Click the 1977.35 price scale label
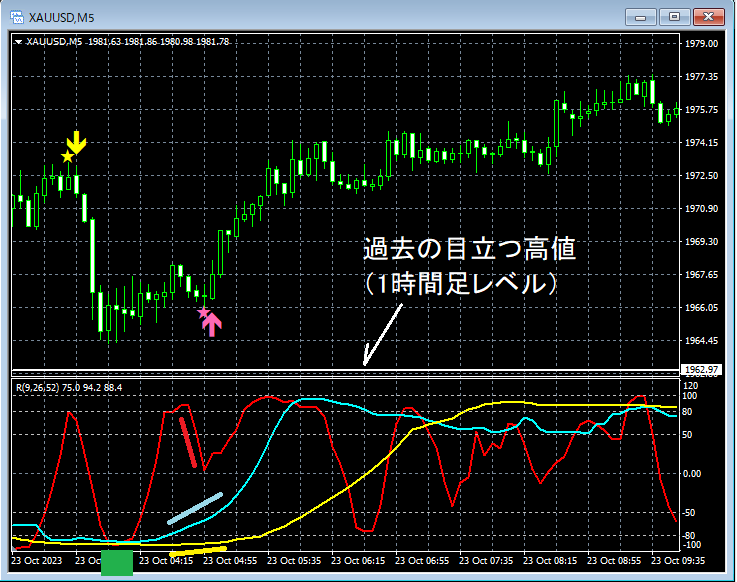 (x=701, y=77)
